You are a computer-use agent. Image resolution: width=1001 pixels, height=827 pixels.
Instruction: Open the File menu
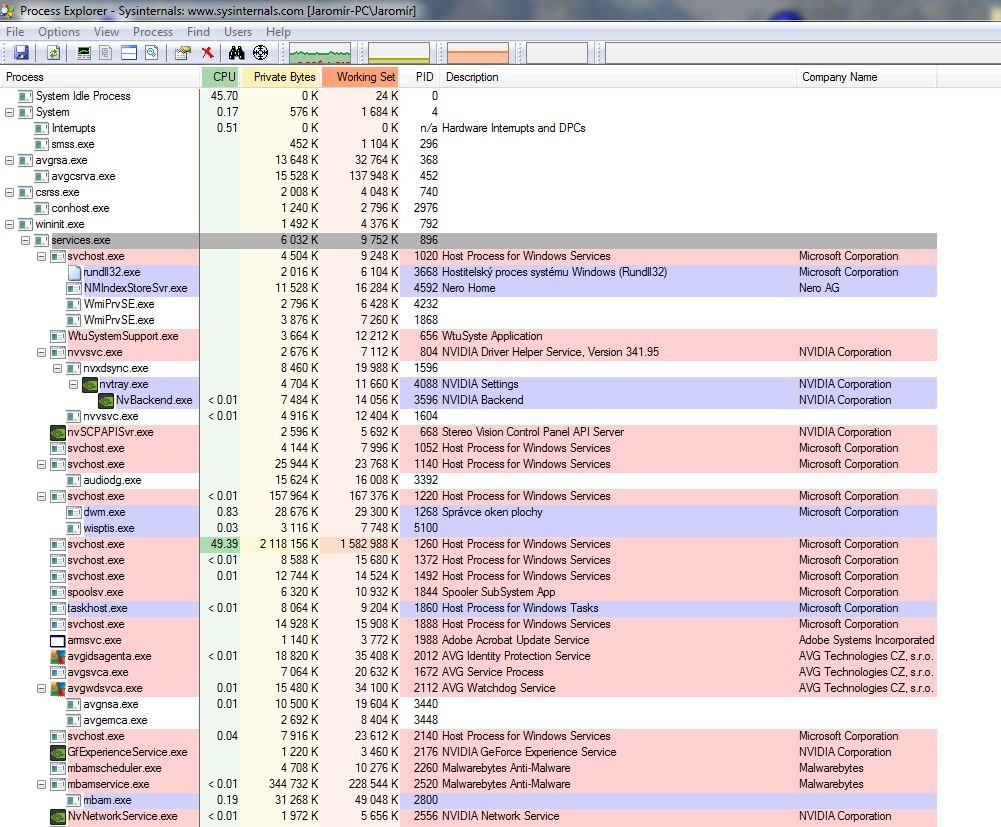point(15,32)
